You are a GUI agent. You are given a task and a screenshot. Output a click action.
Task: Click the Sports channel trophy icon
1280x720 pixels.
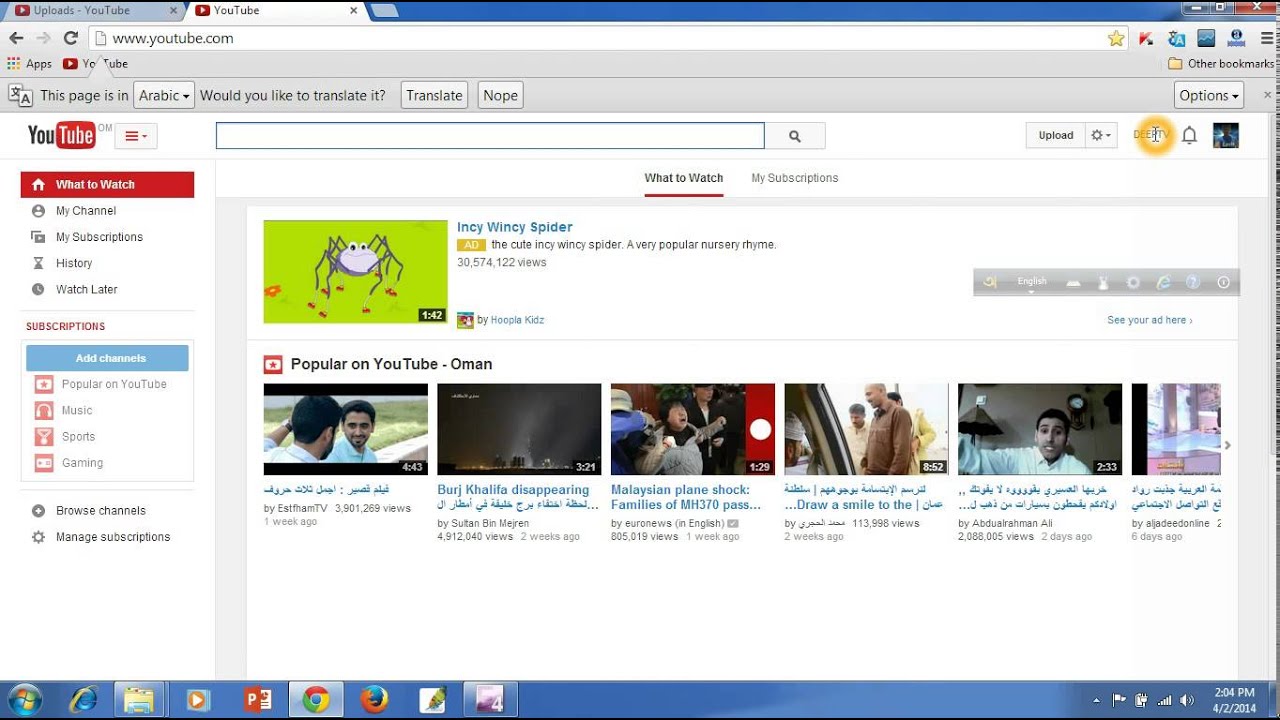[44, 436]
